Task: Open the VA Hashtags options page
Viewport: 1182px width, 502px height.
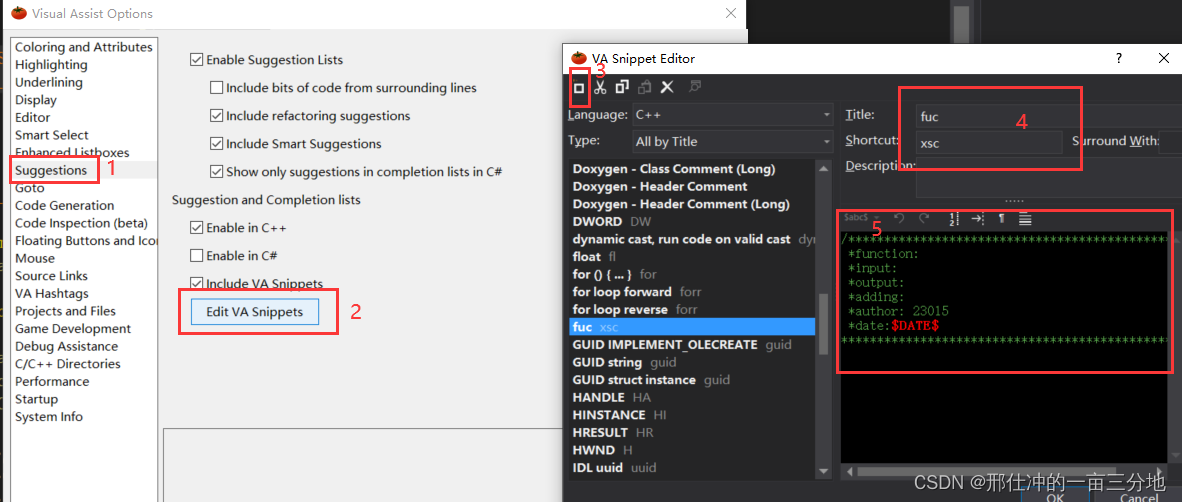Action: 51,293
